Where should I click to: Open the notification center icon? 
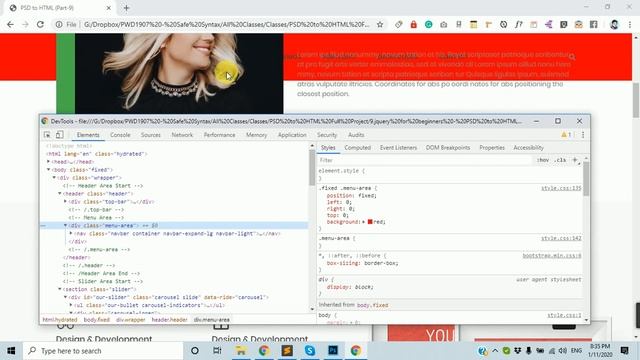click(624, 351)
